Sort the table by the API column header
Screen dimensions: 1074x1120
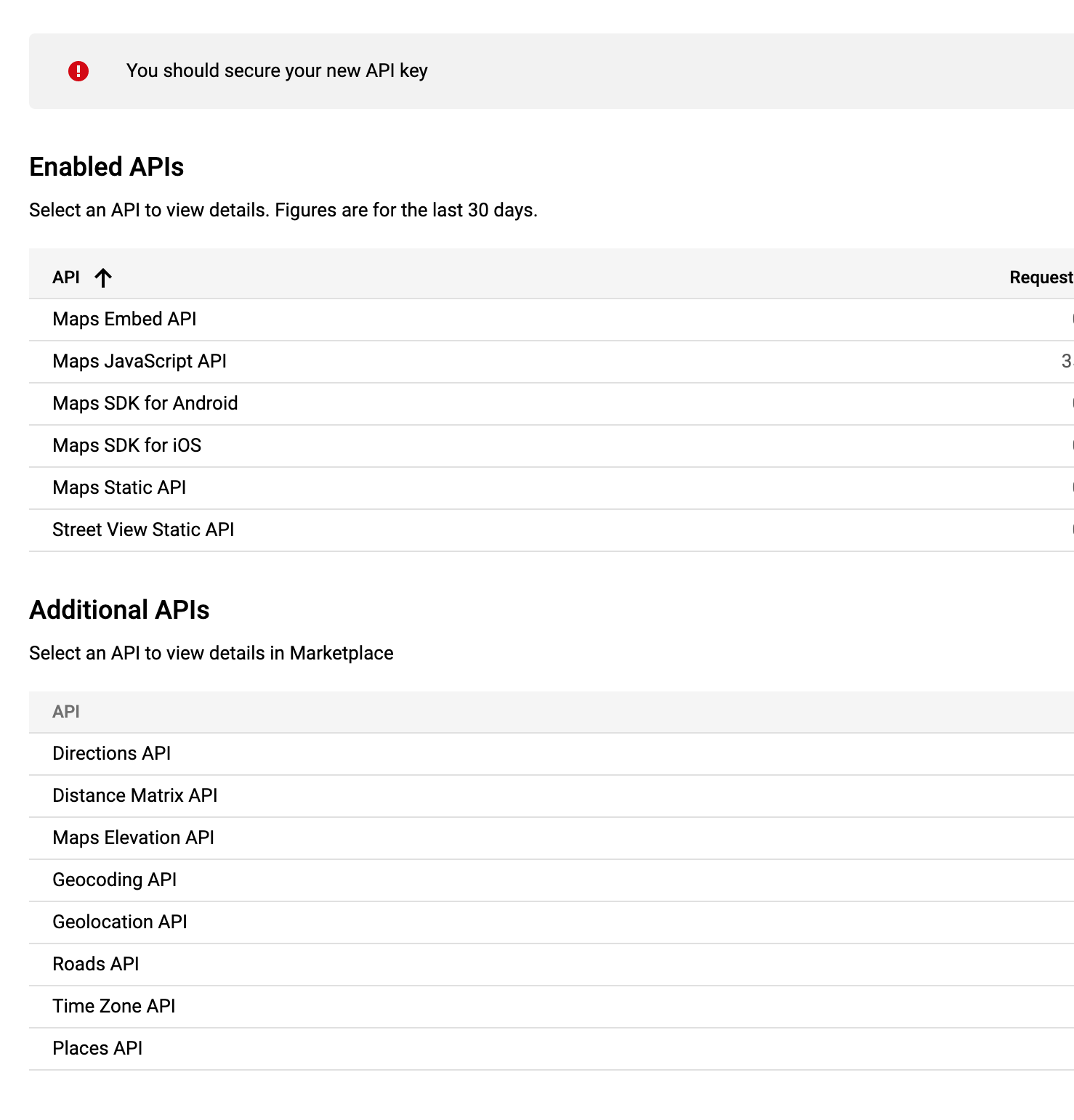coord(66,277)
